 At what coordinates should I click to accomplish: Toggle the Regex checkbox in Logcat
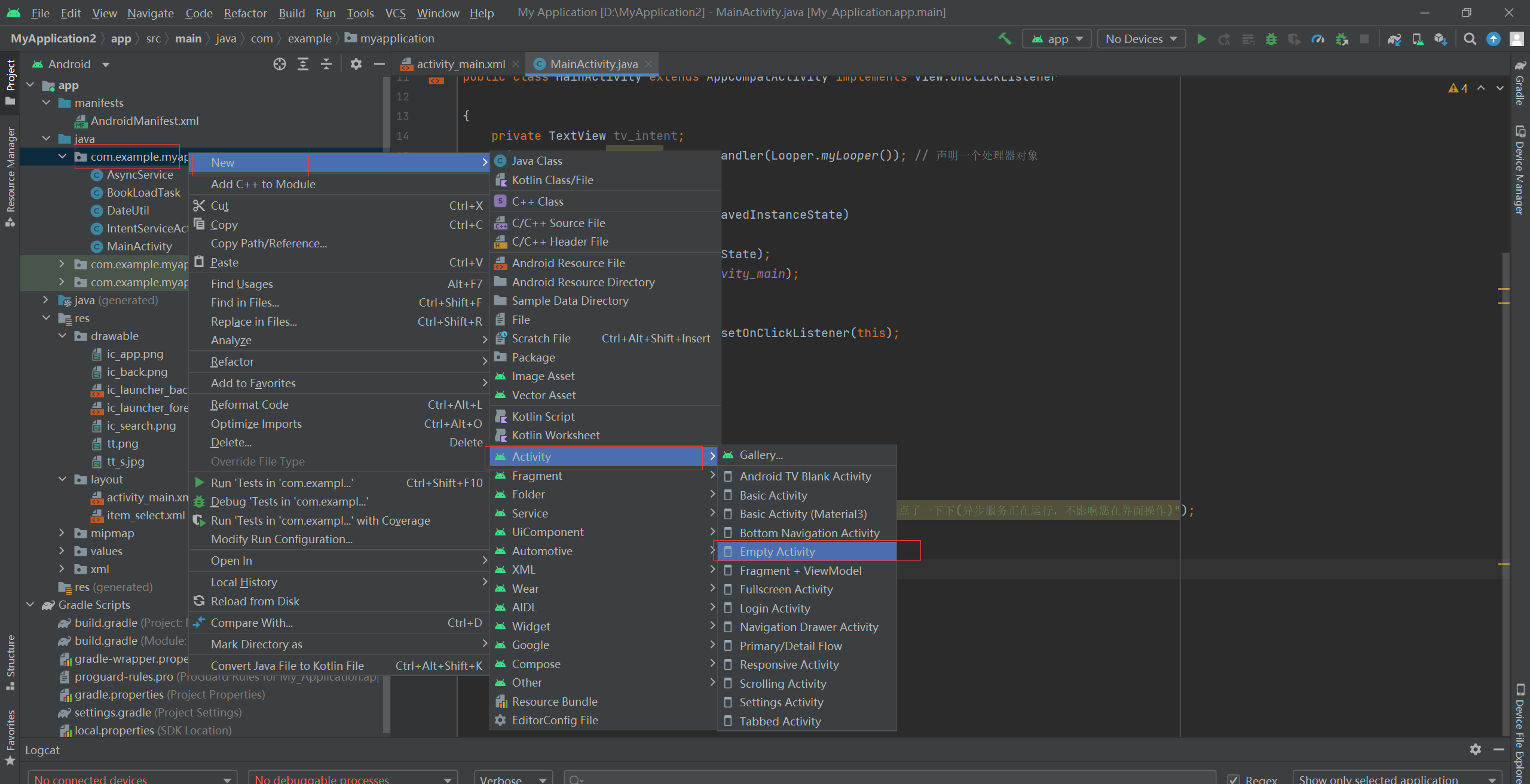click(1234, 779)
